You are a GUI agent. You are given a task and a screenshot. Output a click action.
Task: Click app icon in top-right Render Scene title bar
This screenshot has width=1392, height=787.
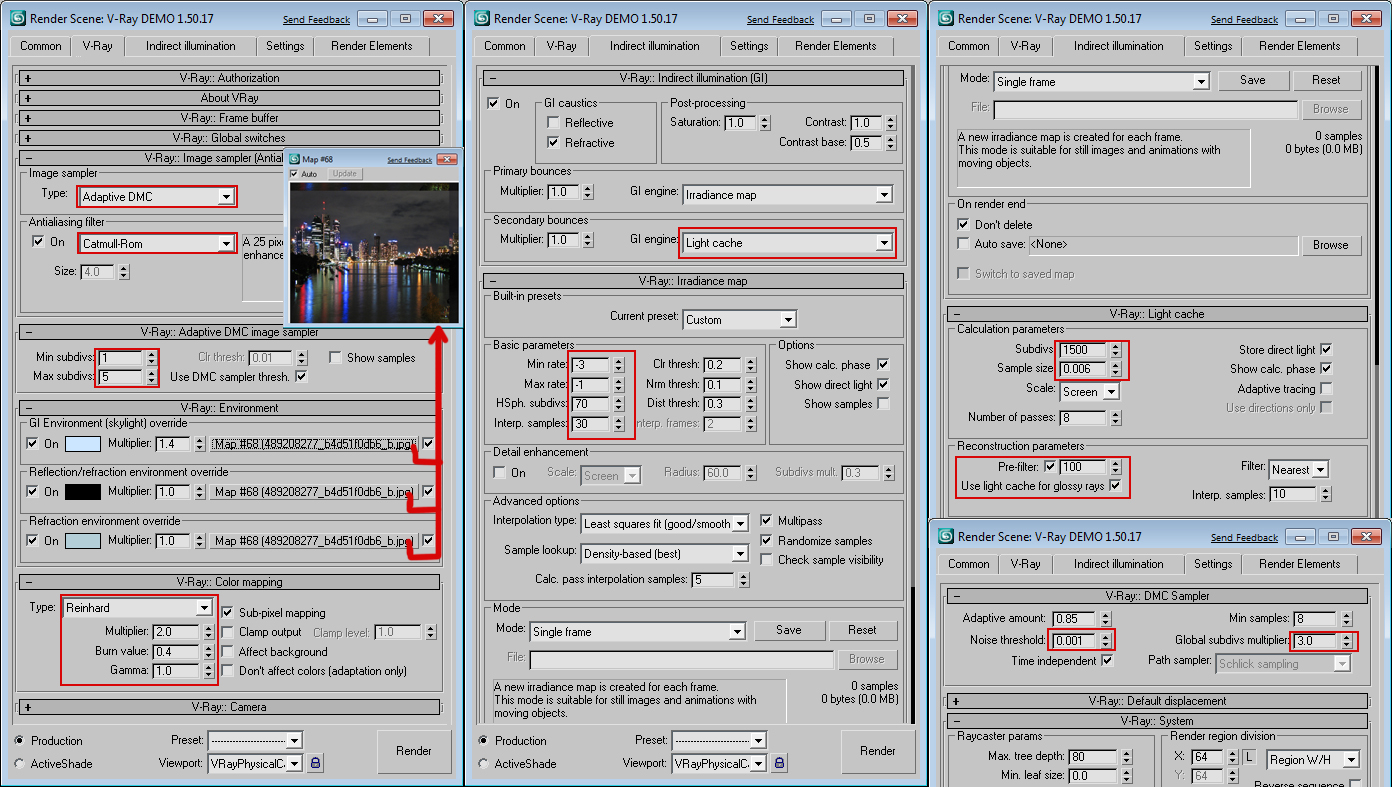click(946, 18)
